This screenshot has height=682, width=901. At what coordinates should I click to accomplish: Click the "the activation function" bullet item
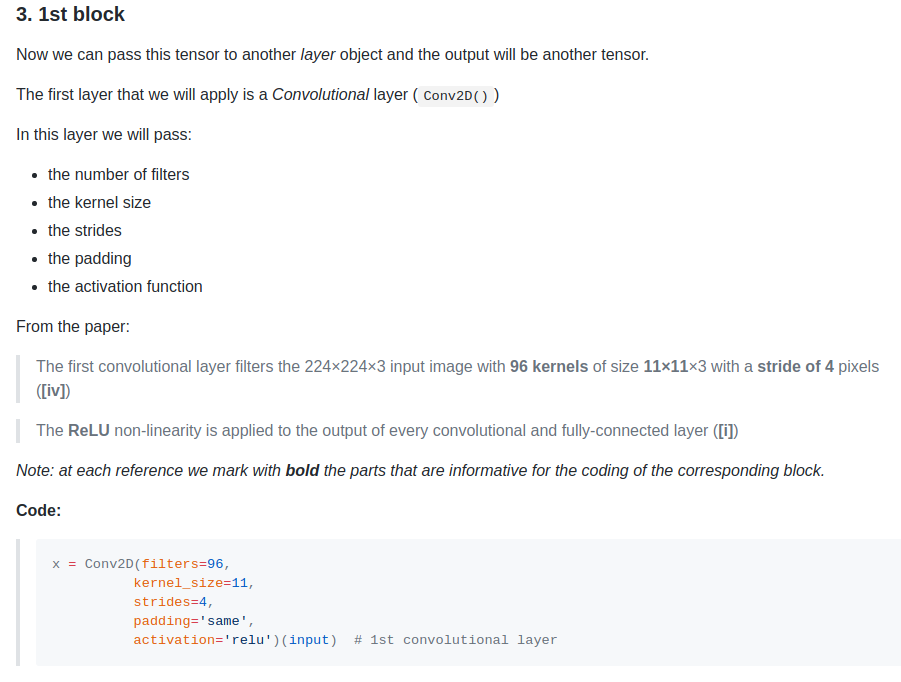[x=125, y=286]
